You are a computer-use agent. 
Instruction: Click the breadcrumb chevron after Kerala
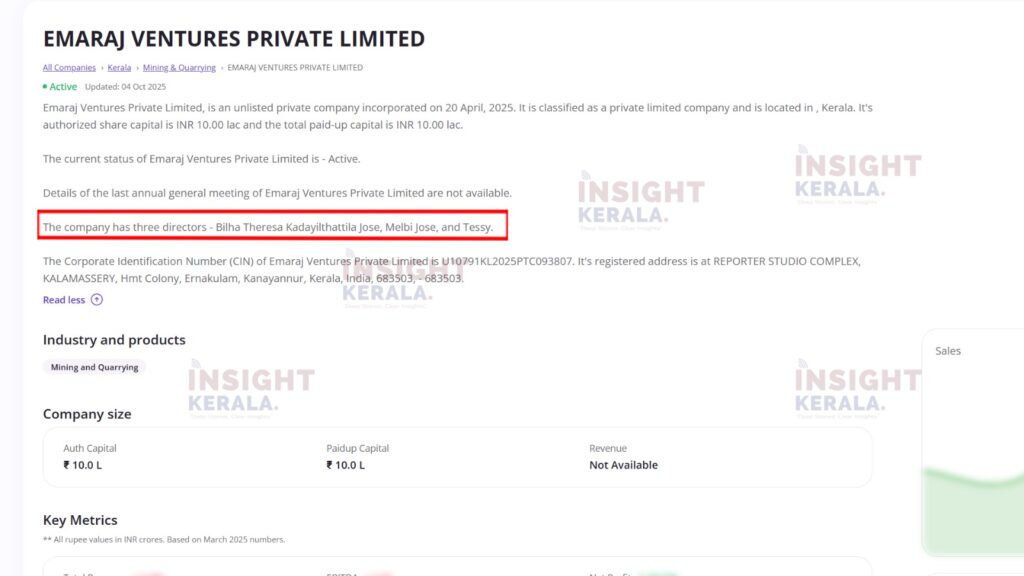coord(137,68)
